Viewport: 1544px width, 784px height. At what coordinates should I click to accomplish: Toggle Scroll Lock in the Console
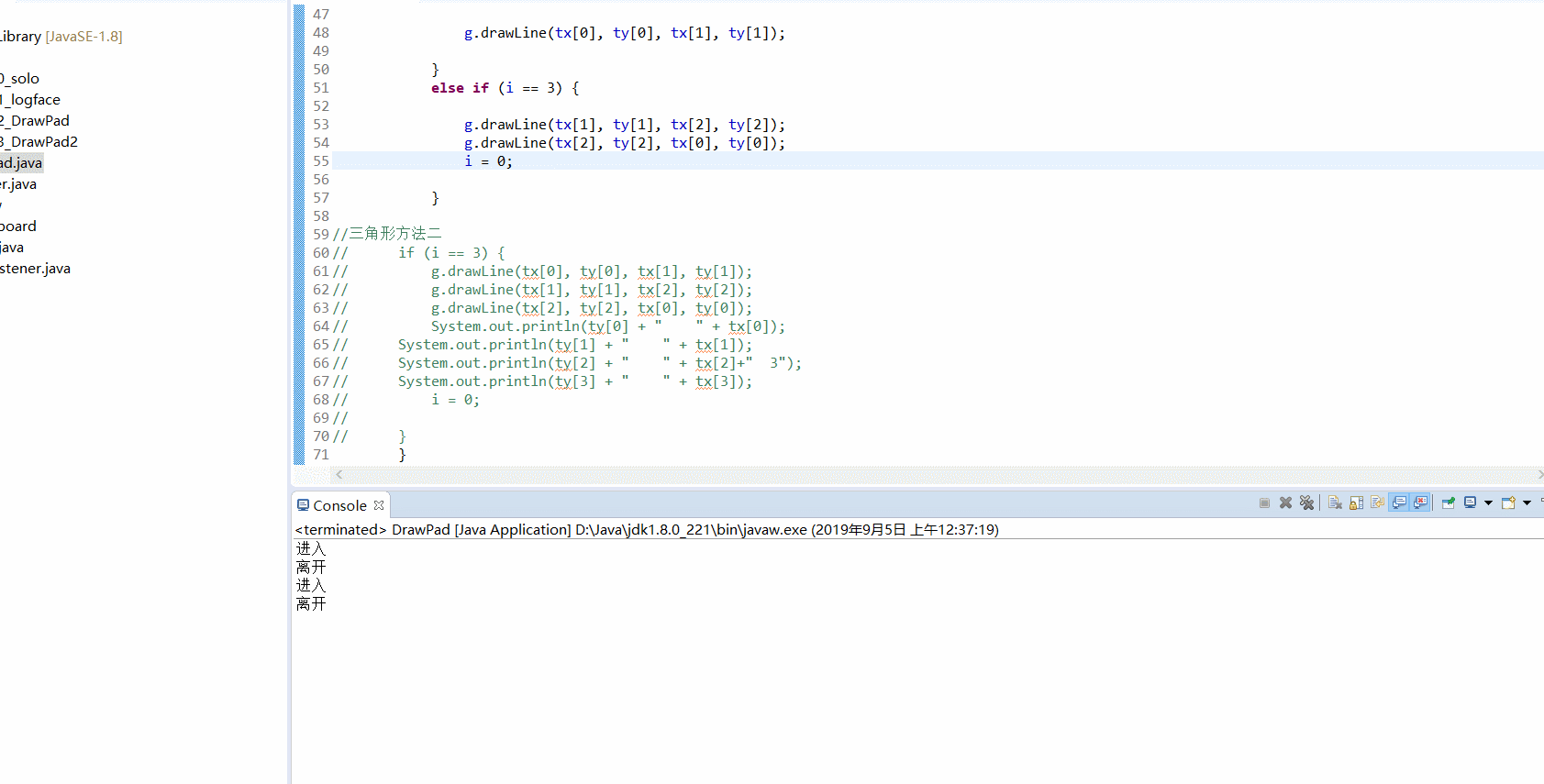pos(1356,502)
